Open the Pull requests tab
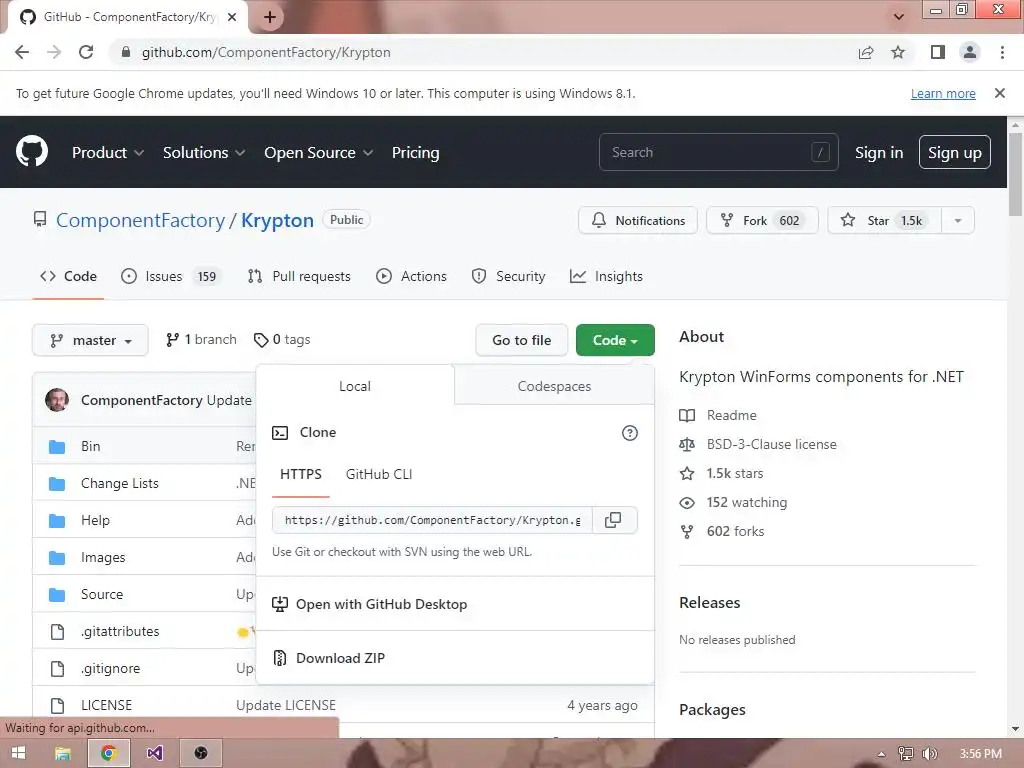The width and height of the screenshot is (1024, 768). pyautogui.click(x=299, y=276)
